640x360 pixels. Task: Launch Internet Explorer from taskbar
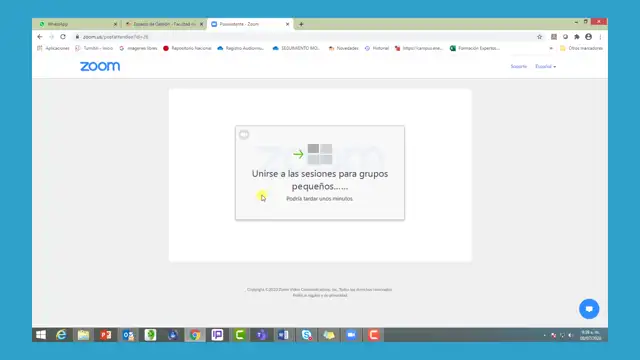pyautogui.click(x=61, y=335)
